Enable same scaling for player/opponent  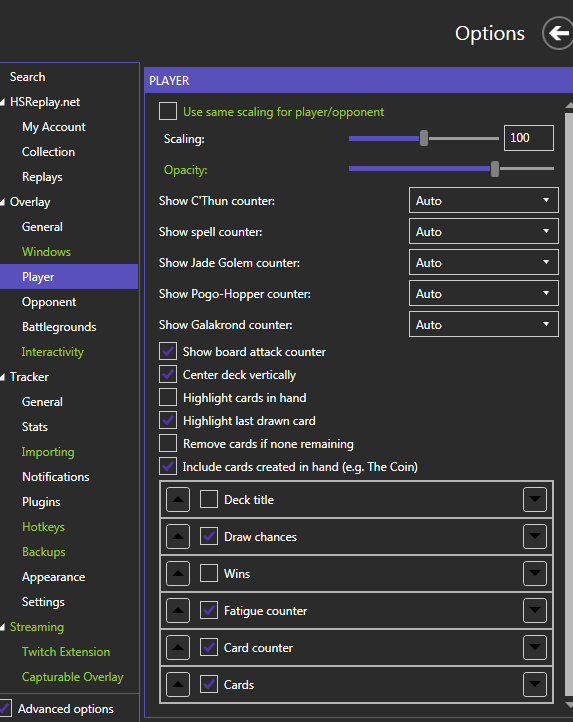(168, 111)
